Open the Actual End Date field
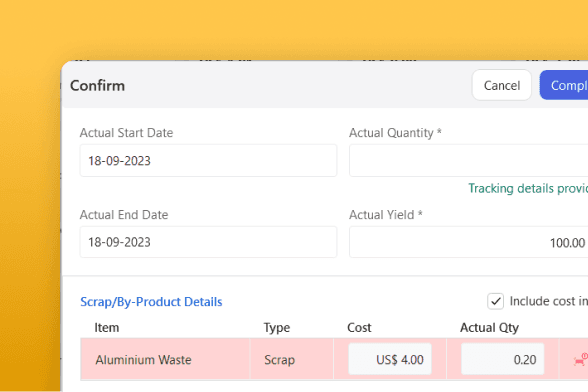Screen dimensions: 588x392 coord(208,242)
